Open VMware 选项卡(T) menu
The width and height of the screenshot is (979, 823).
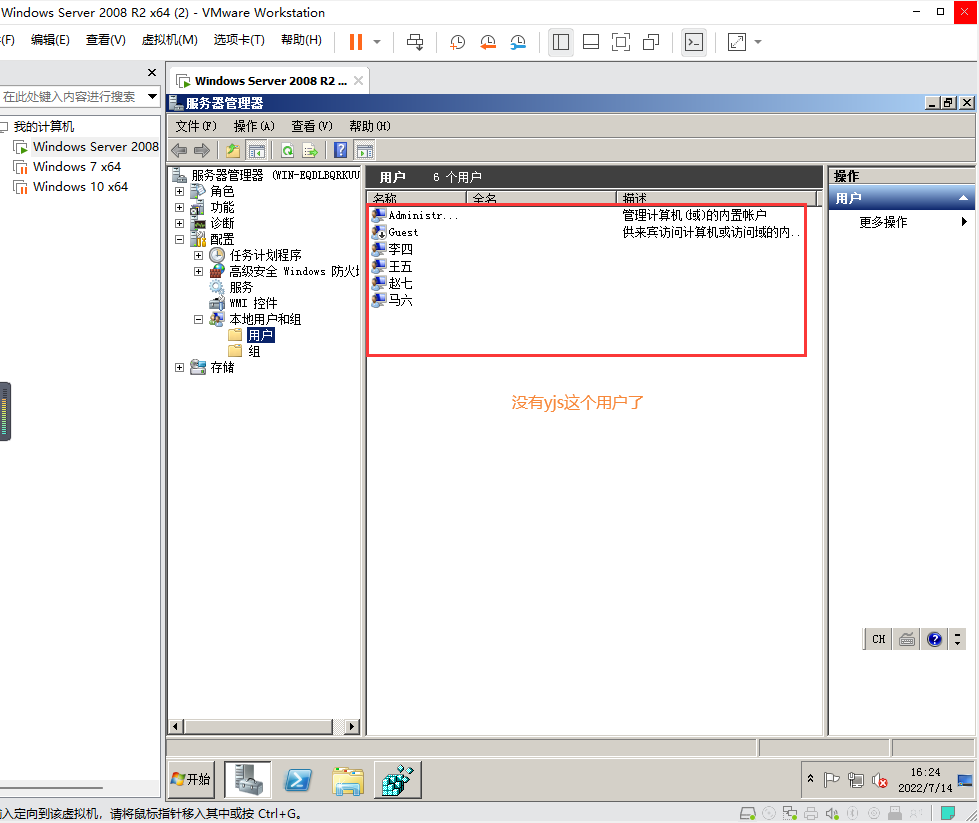point(239,40)
